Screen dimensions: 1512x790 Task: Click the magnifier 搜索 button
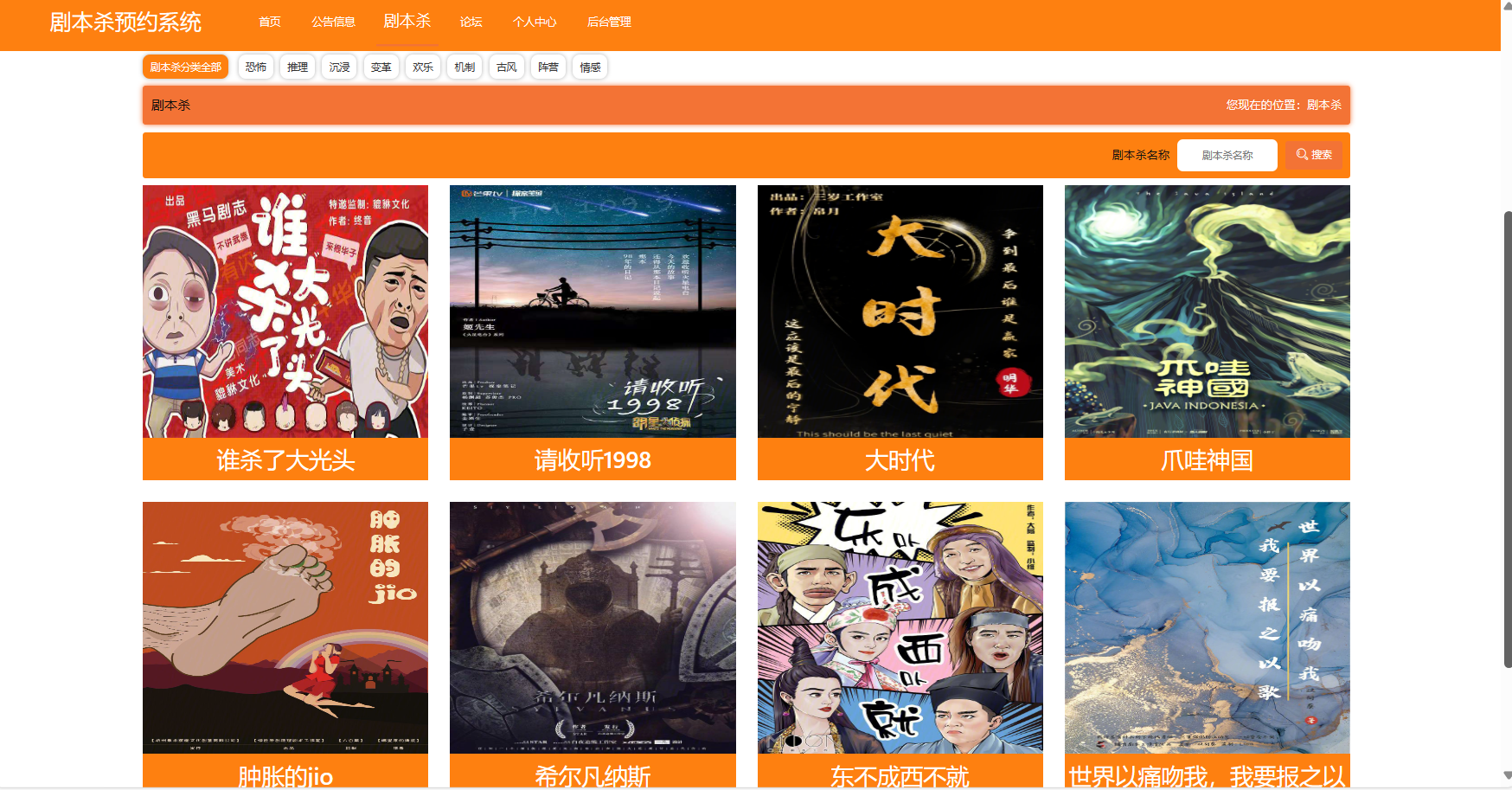click(x=1313, y=155)
